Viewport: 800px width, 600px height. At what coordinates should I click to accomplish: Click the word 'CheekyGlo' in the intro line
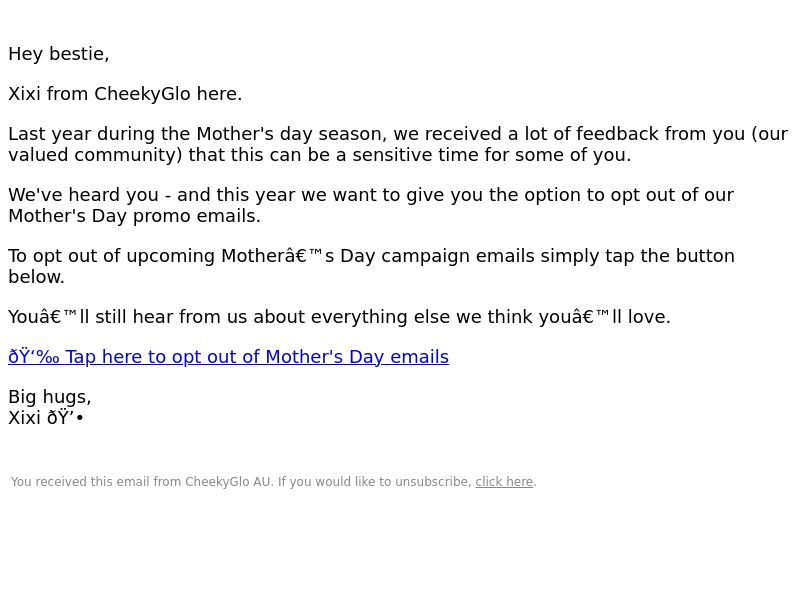[x=142, y=94]
